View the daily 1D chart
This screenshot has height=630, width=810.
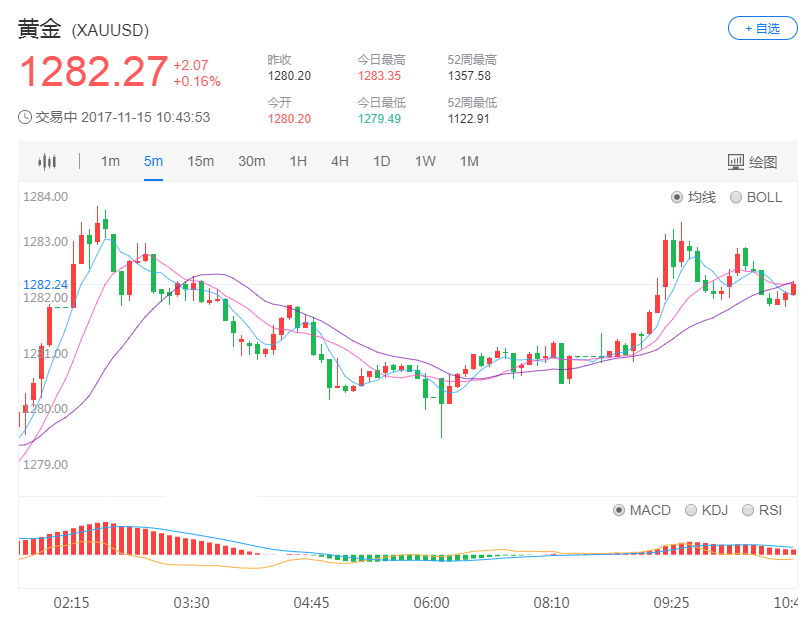coord(381,160)
